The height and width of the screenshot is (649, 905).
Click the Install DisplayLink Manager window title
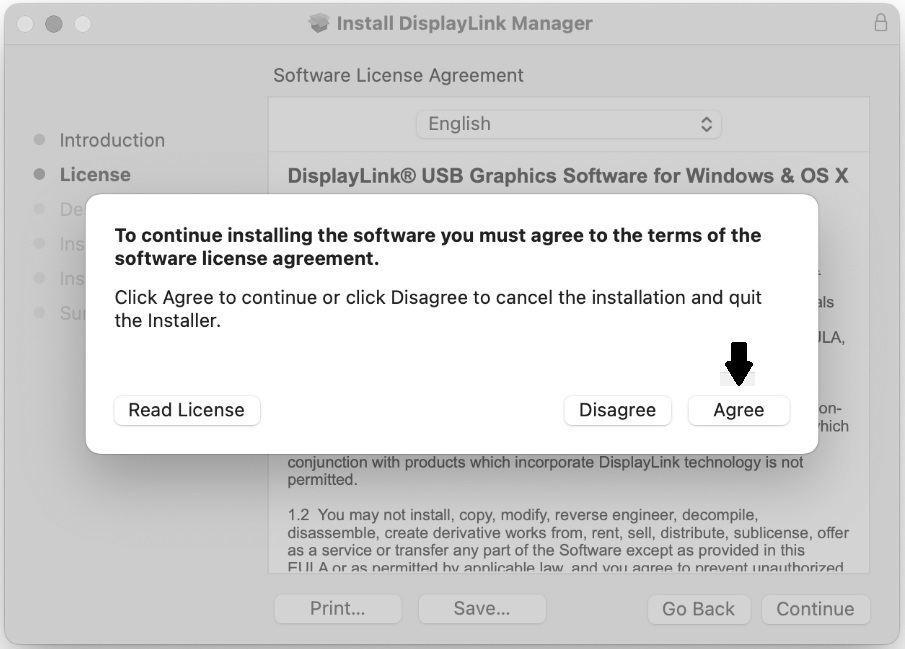point(465,23)
